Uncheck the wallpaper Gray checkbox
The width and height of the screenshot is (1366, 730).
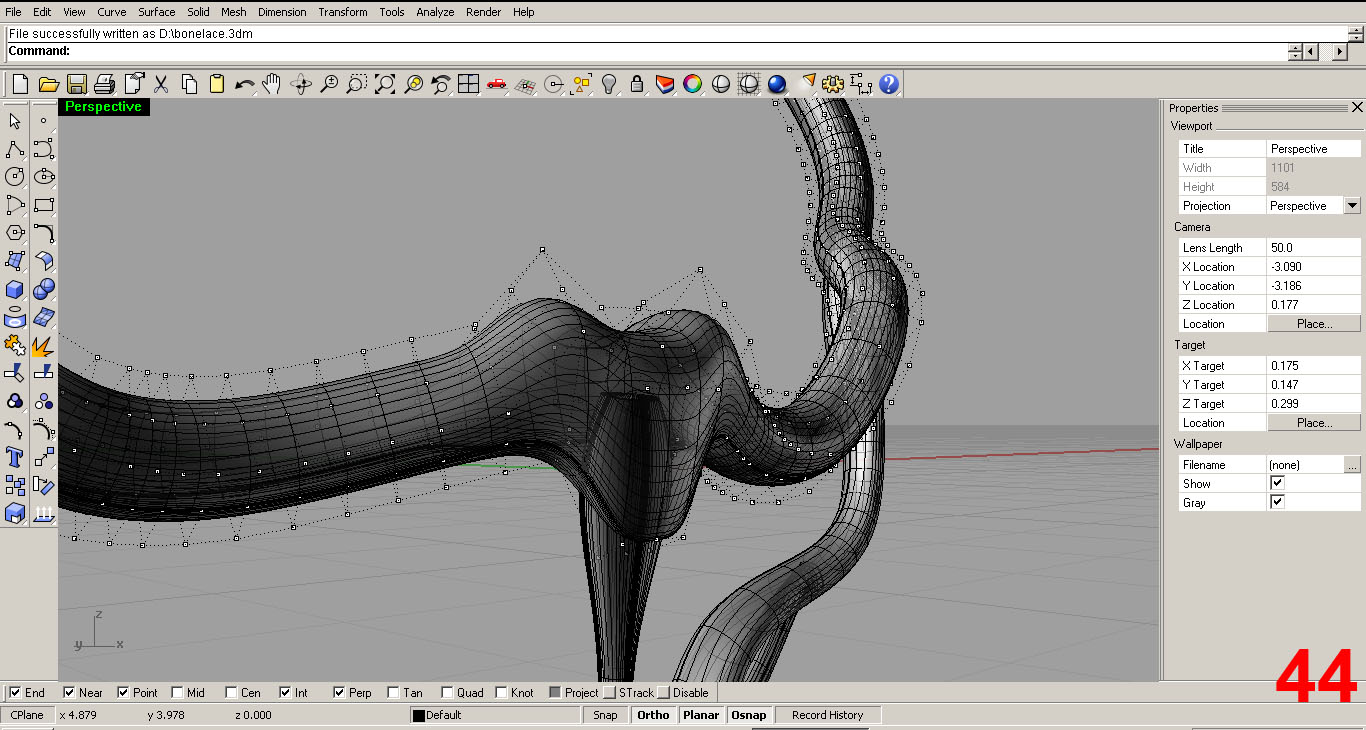tap(1277, 502)
